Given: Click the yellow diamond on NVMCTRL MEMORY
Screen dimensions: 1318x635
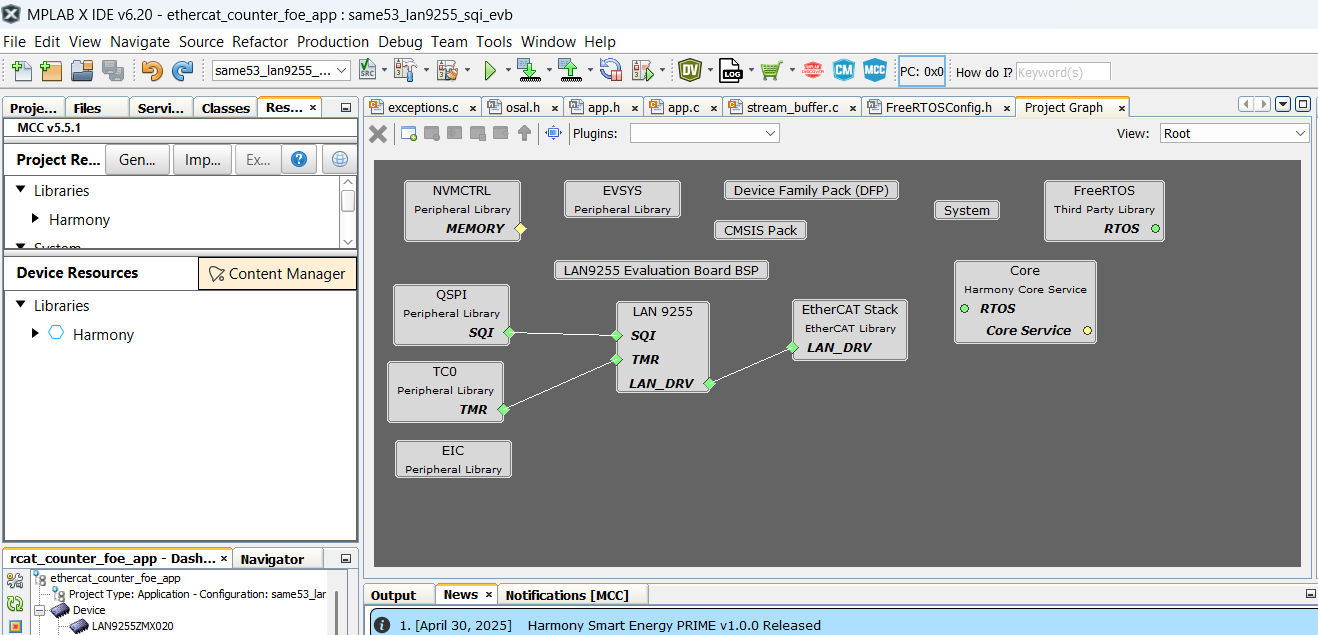Looking at the screenshot, I should coord(520,229).
